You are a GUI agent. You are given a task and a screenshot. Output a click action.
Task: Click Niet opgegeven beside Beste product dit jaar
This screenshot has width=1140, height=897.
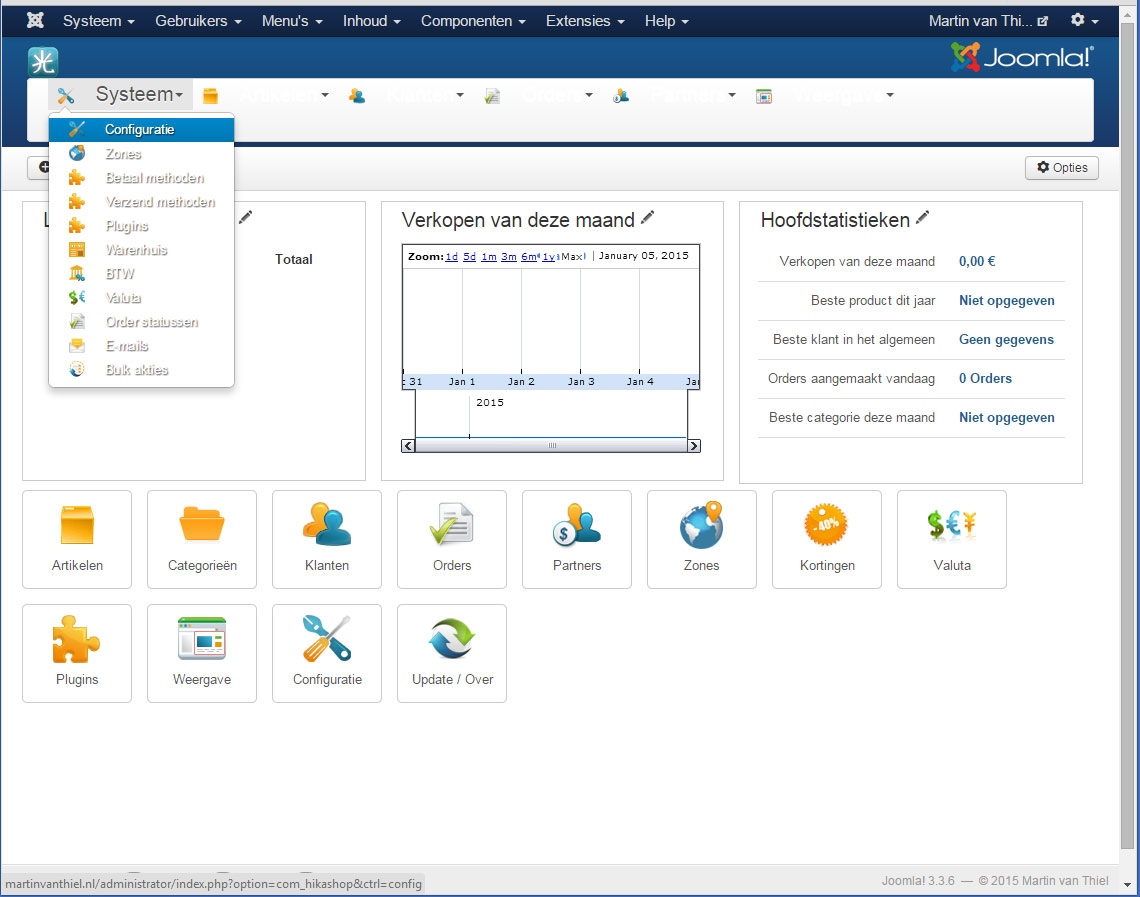pyautogui.click(x=1006, y=300)
